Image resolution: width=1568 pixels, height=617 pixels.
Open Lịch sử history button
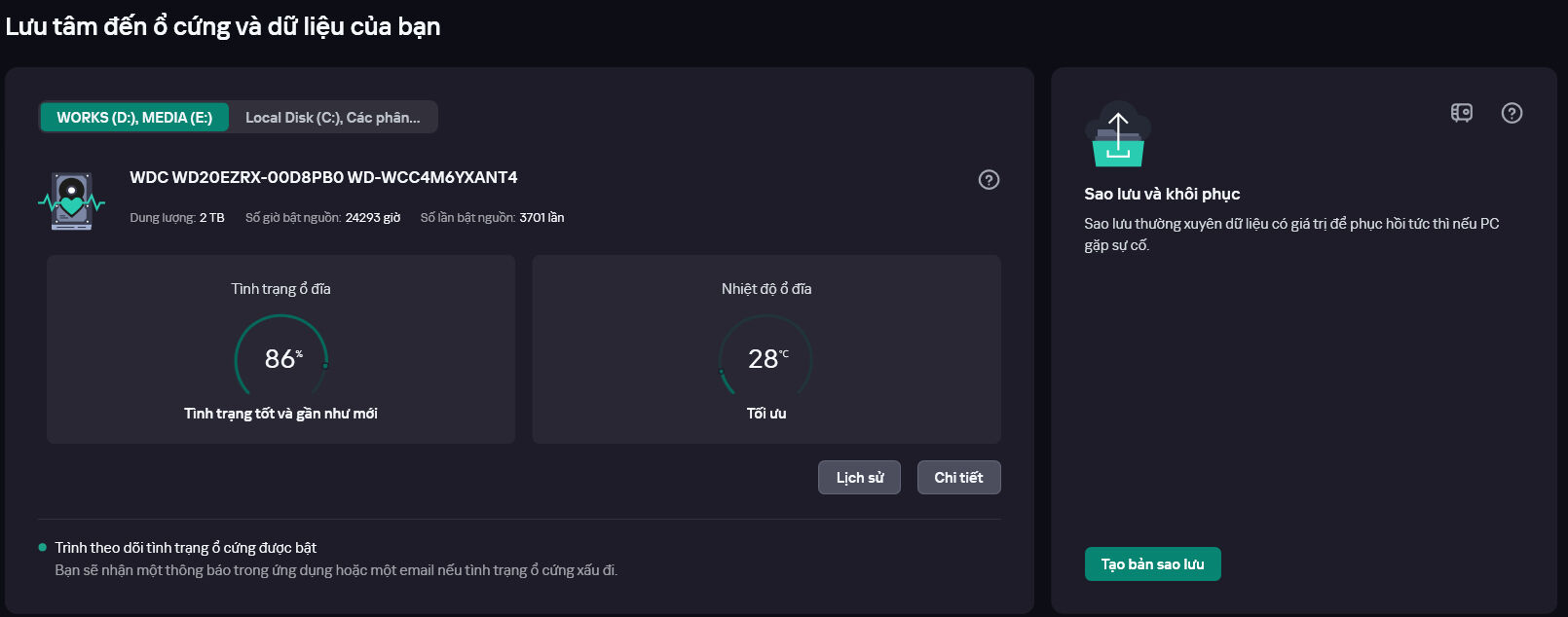[860, 477]
